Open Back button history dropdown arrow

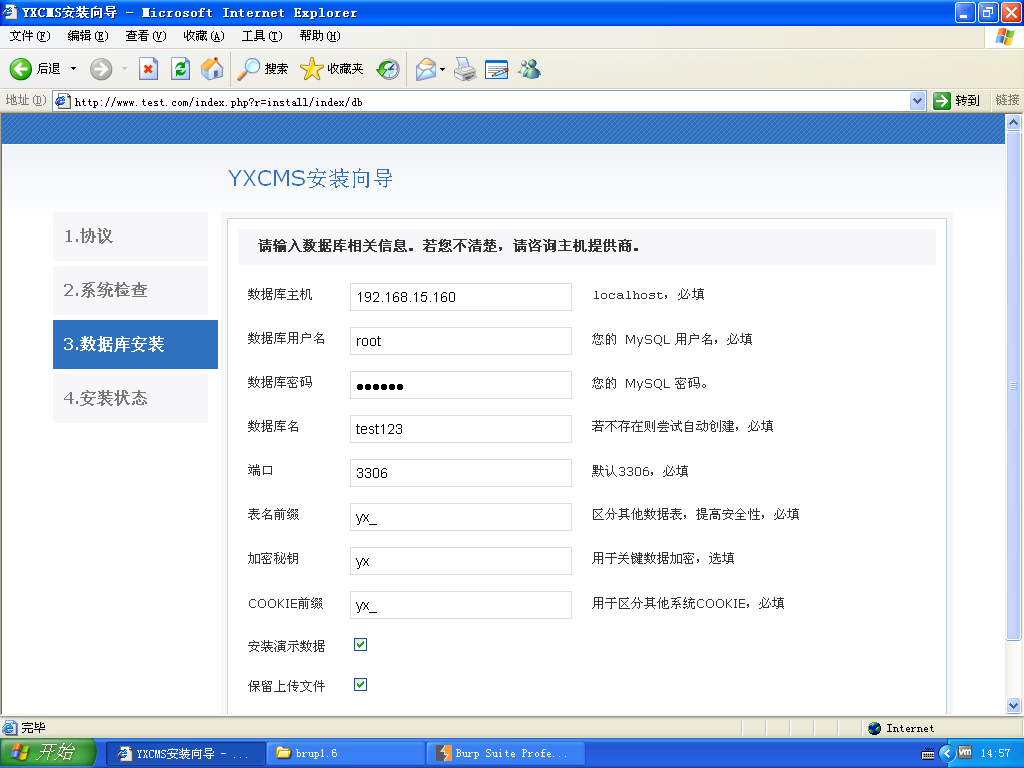coord(73,69)
